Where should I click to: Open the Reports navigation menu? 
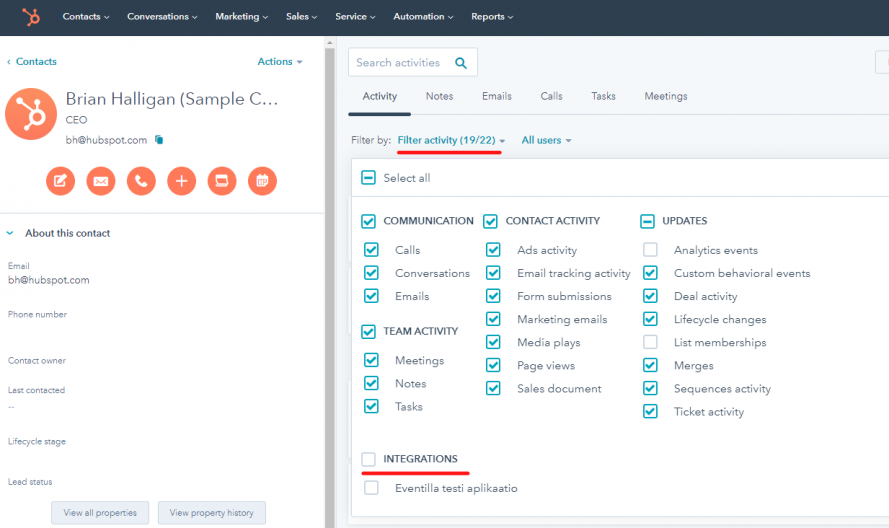492,16
